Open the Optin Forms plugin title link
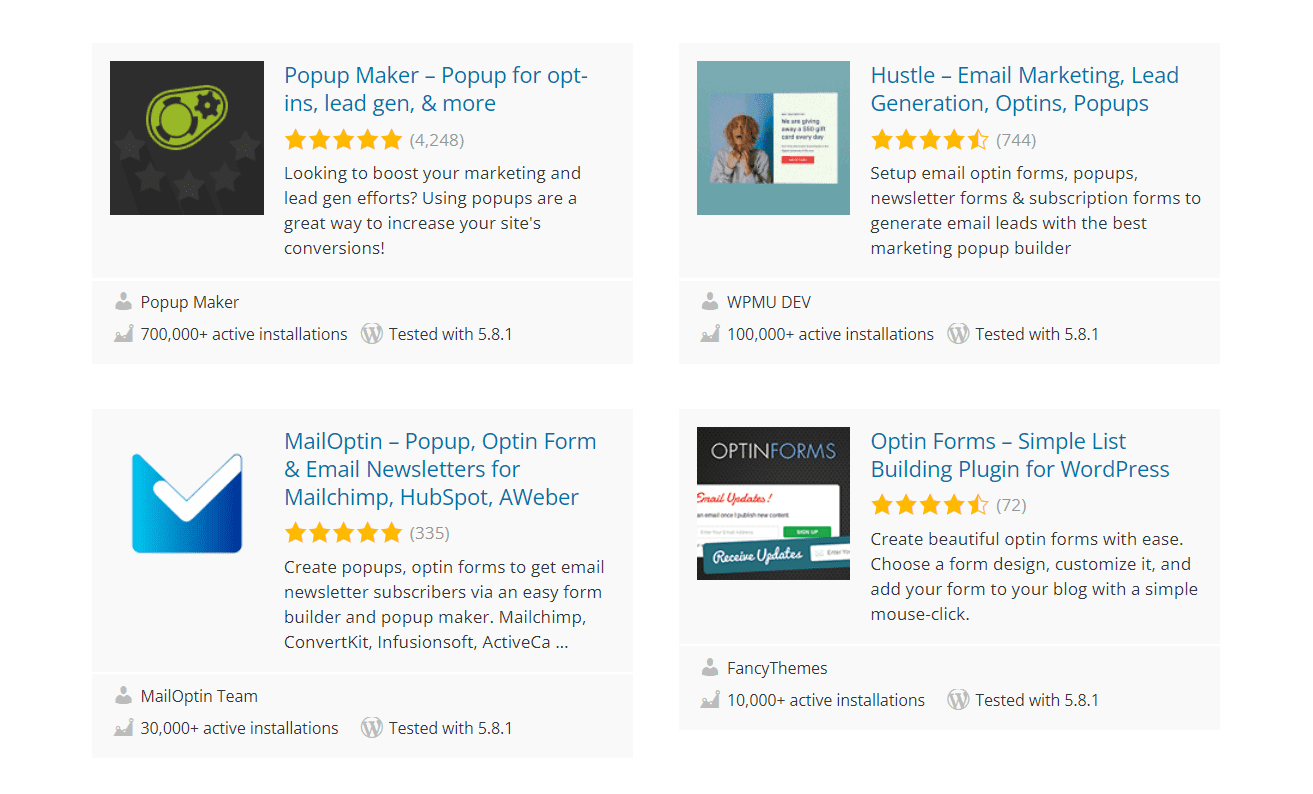Viewport: 1313px width, 794px height. point(1020,455)
